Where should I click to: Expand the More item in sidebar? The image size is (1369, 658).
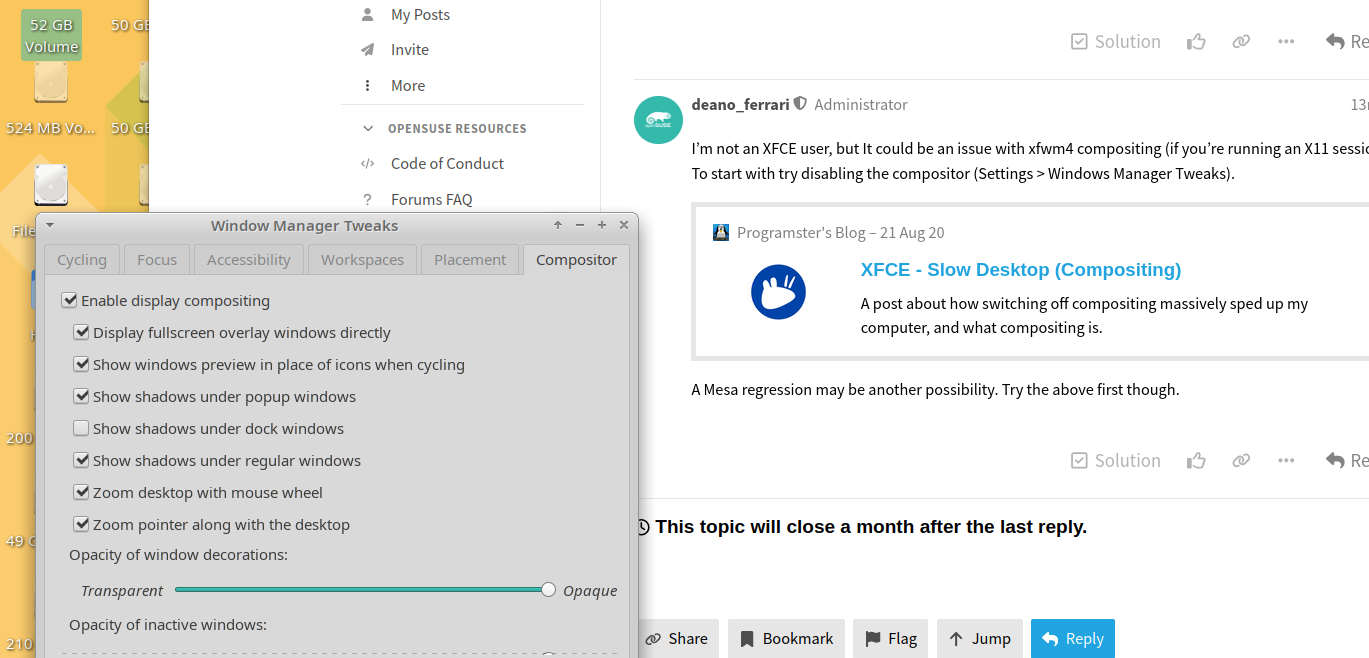[408, 85]
